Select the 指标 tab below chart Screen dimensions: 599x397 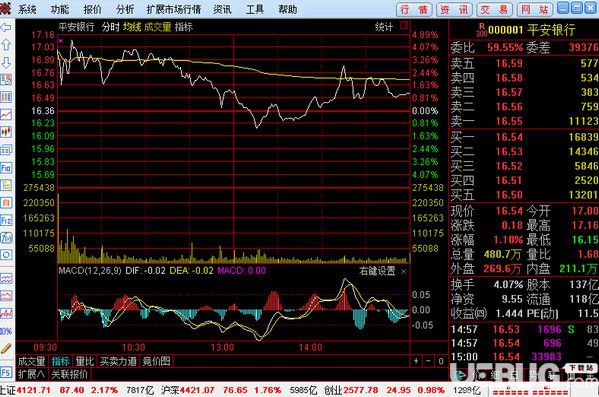click(60, 361)
